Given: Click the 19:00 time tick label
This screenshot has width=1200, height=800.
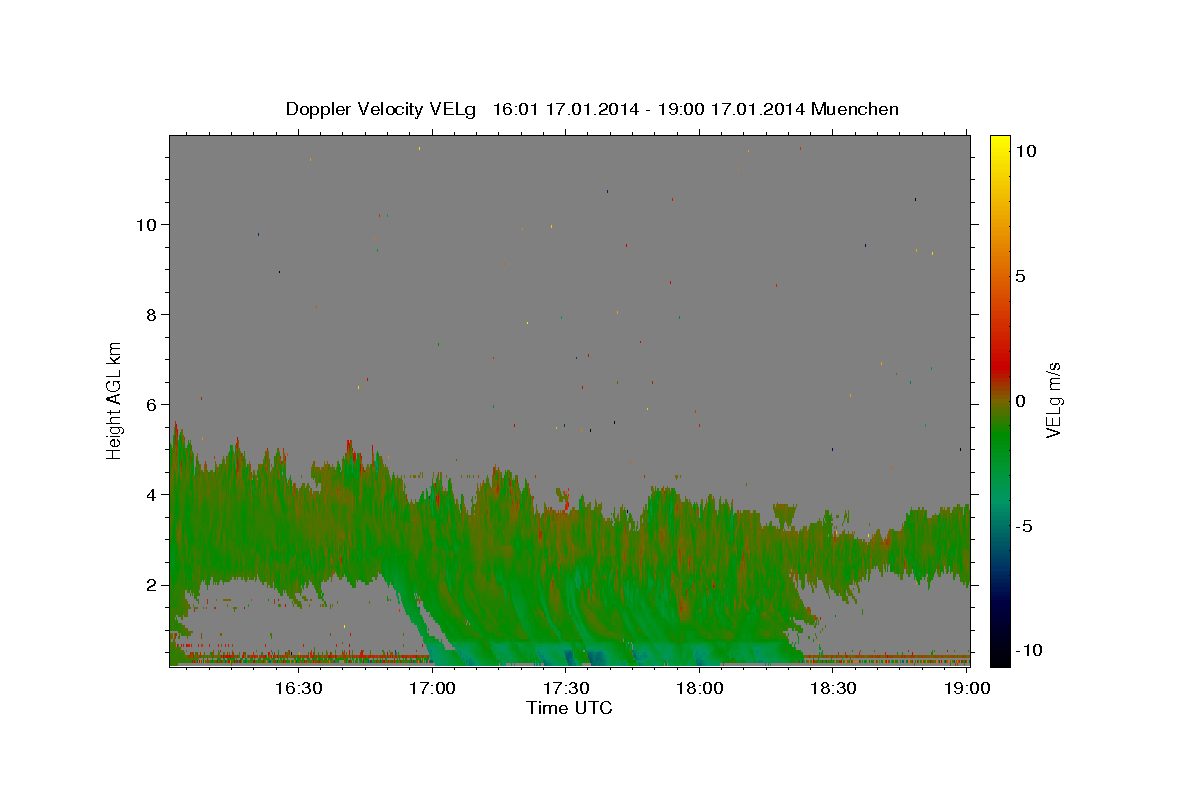Looking at the screenshot, I should pos(968,688).
